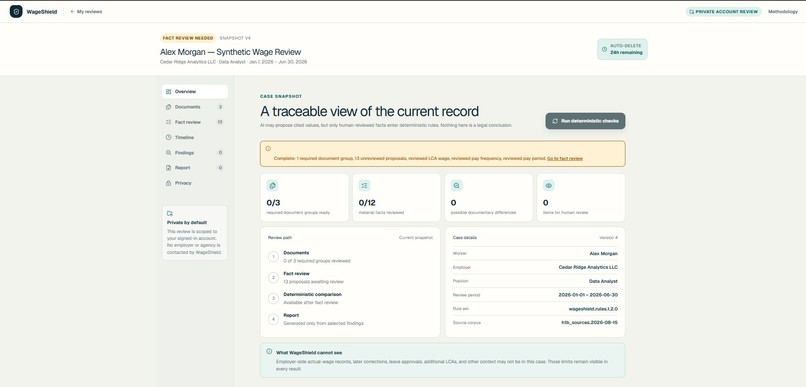Click the Version 4 label in Case details
806x387 pixels.
tap(609, 237)
